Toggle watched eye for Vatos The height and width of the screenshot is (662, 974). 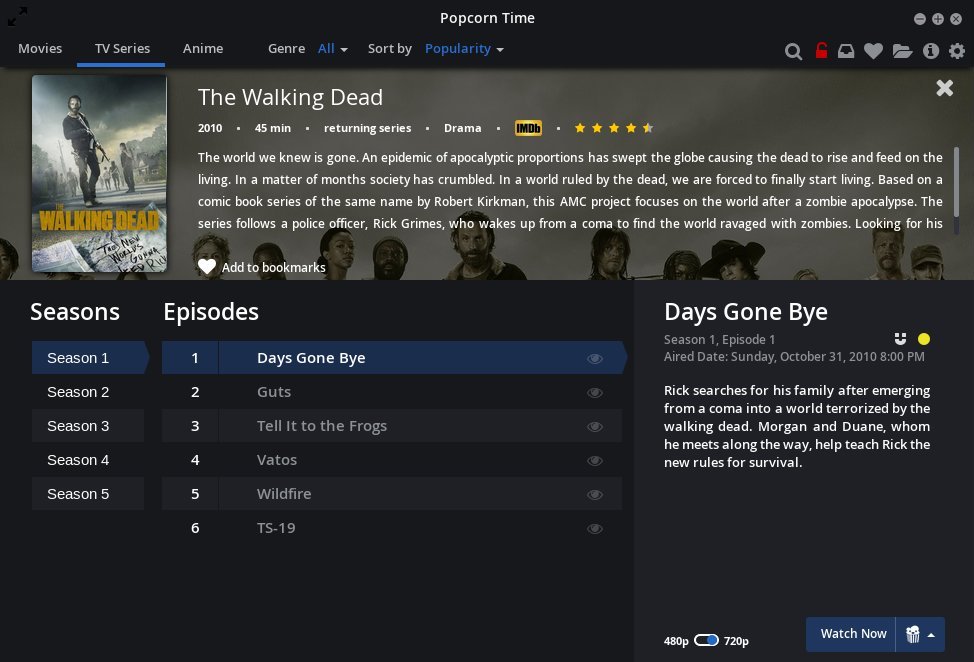click(594, 461)
